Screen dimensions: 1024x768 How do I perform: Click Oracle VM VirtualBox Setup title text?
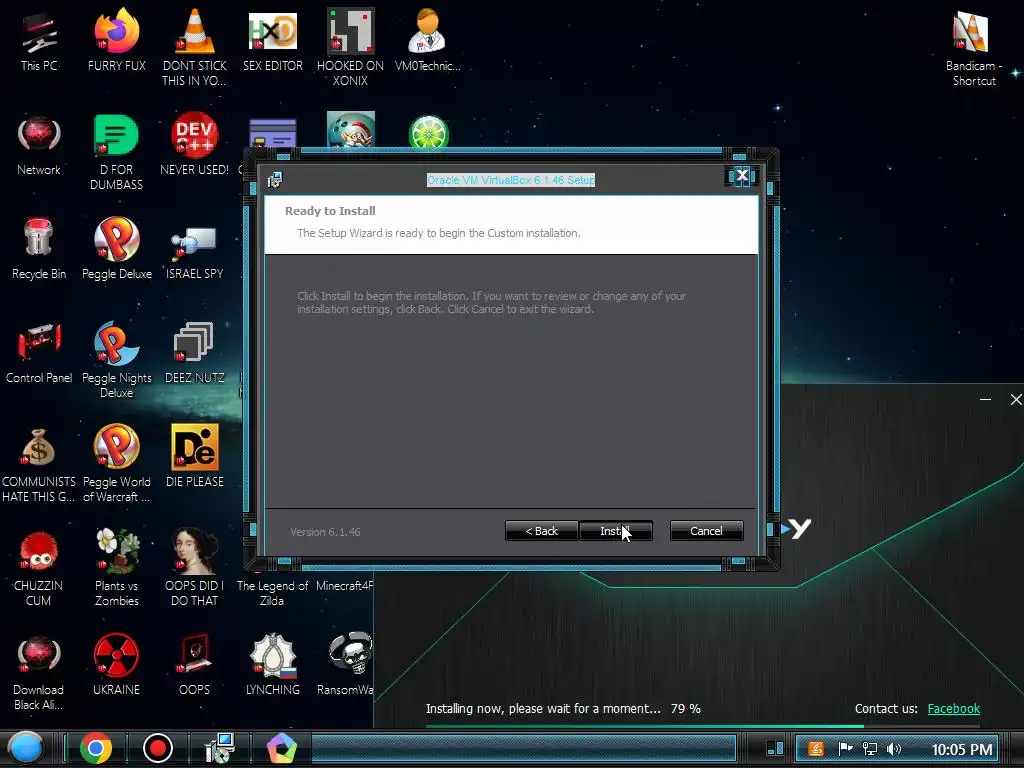pyautogui.click(x=511, y=180)
